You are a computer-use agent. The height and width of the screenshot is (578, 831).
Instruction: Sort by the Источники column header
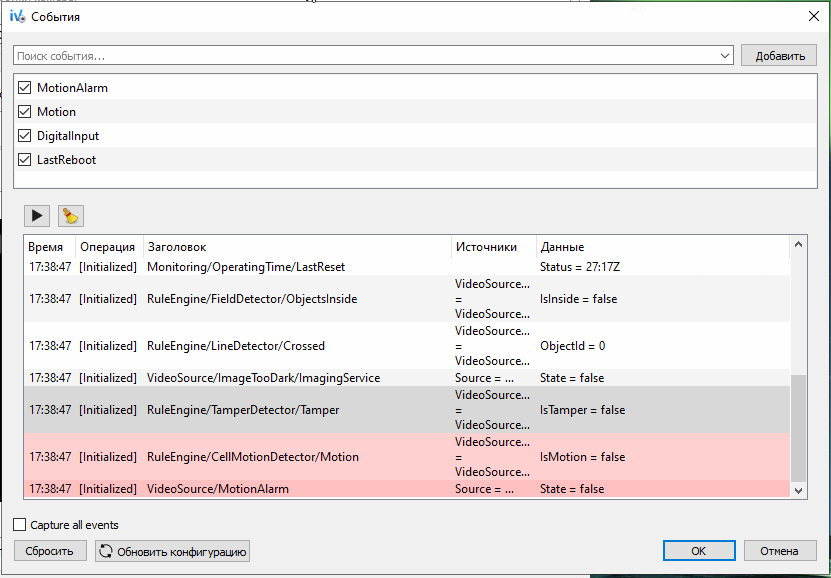pyautogui.click(x=494, y=247)
